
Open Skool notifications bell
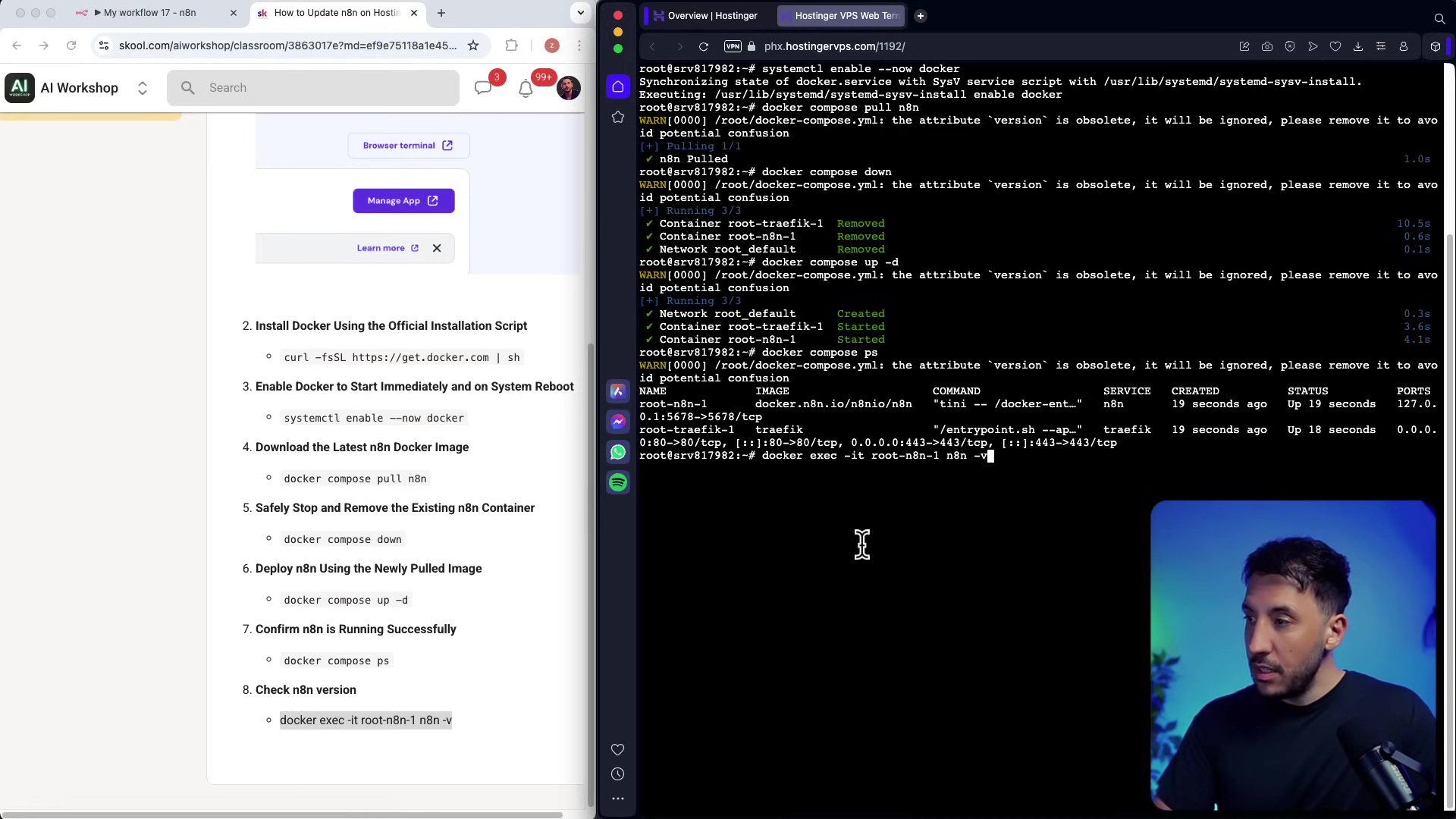[526, 89]
